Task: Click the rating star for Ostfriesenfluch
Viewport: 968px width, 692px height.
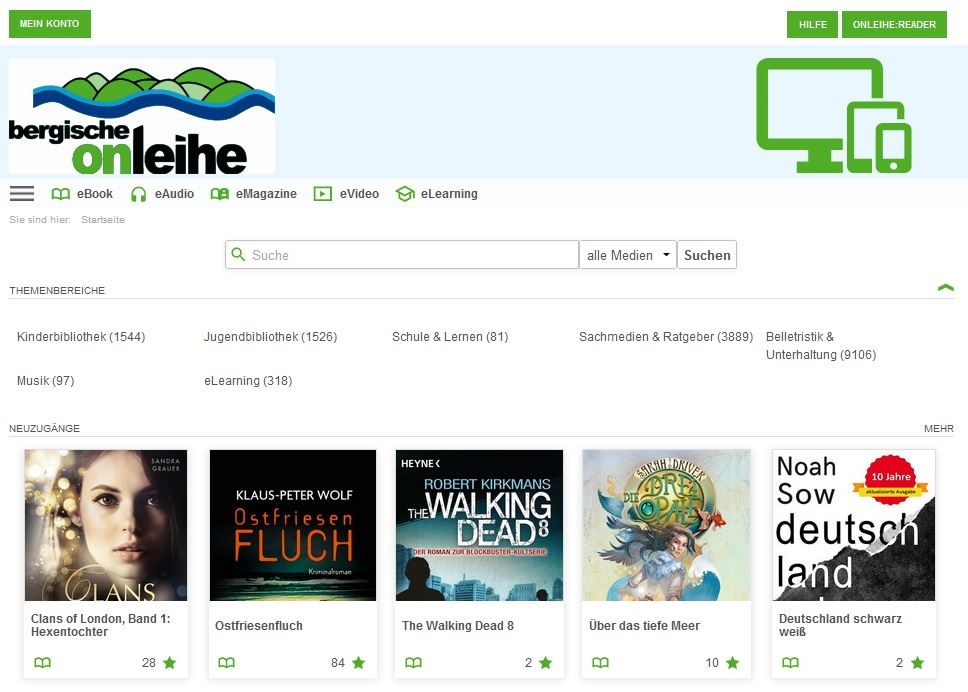Action: (x=359, y=662)
